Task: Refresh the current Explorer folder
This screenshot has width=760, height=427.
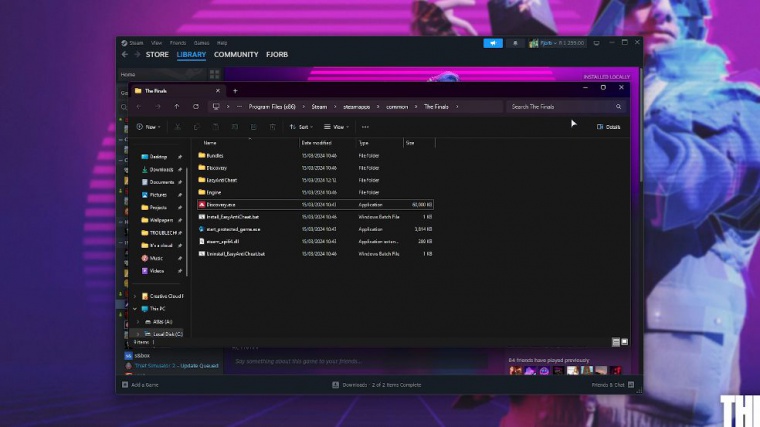Action: pyautogui.click(x=196, y=106)
